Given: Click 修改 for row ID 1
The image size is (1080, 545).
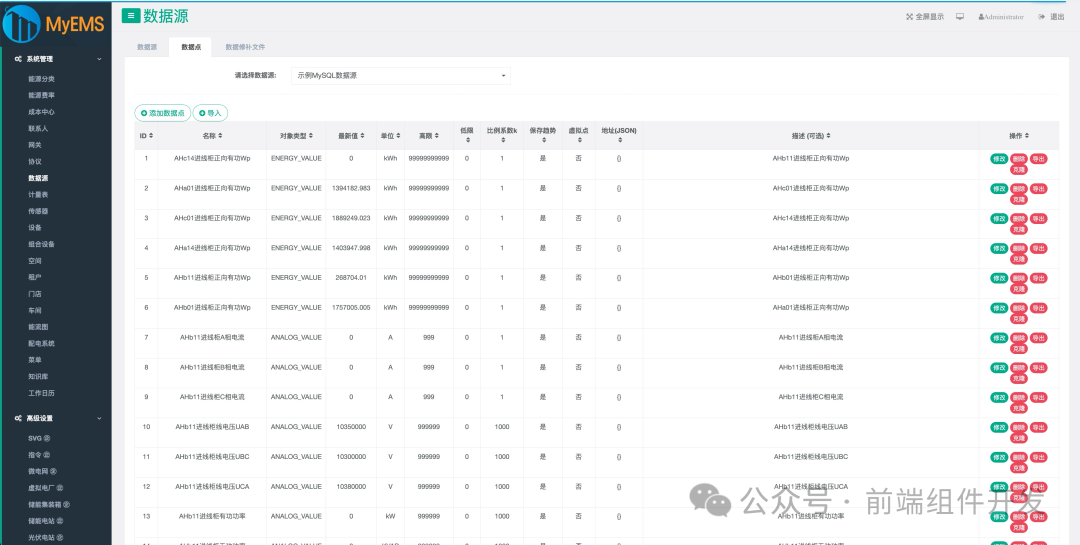Looking at the screenshot, I should [999, 158].
